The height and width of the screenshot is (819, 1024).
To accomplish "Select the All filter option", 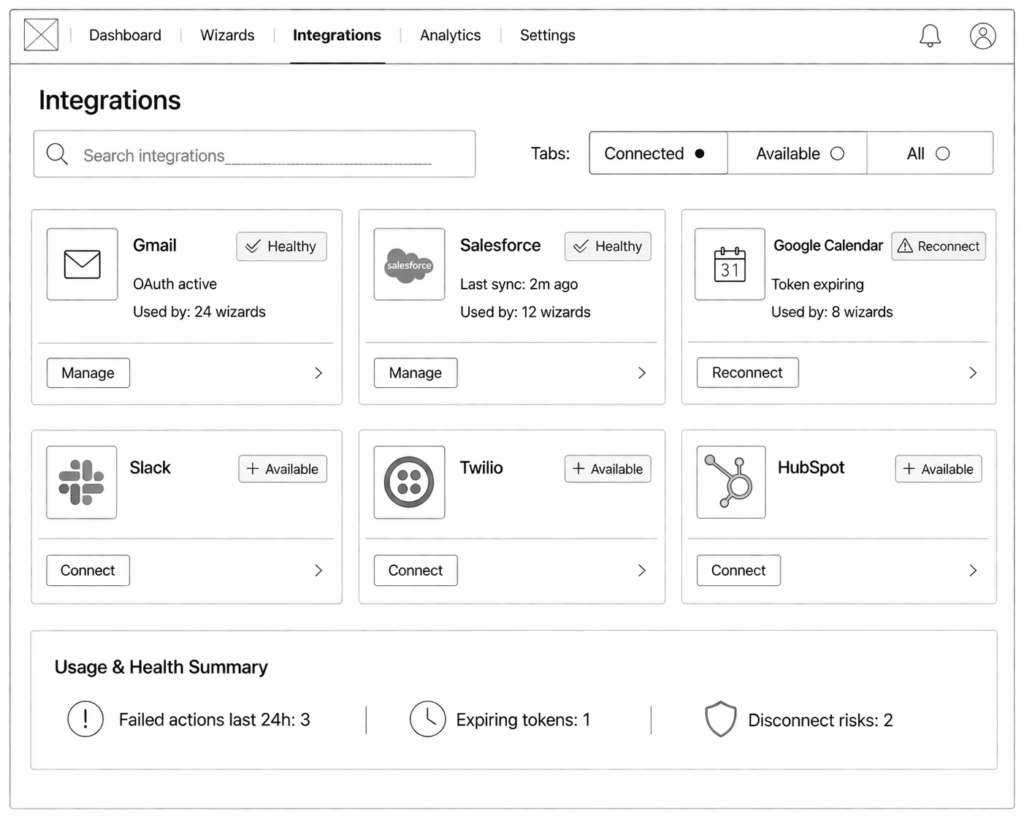I will point(929,153).
